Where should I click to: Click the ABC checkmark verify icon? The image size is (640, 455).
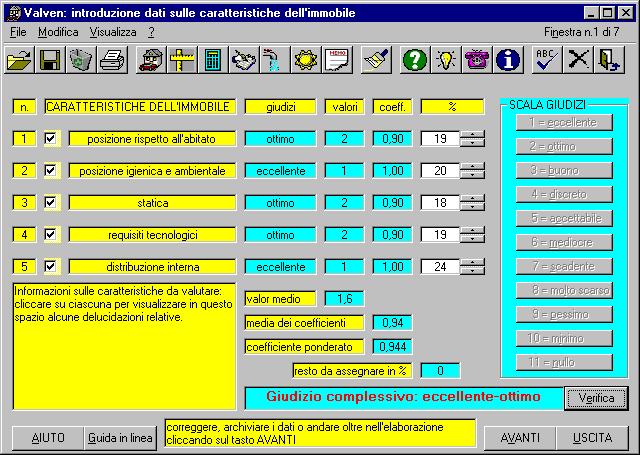point(546,60)
